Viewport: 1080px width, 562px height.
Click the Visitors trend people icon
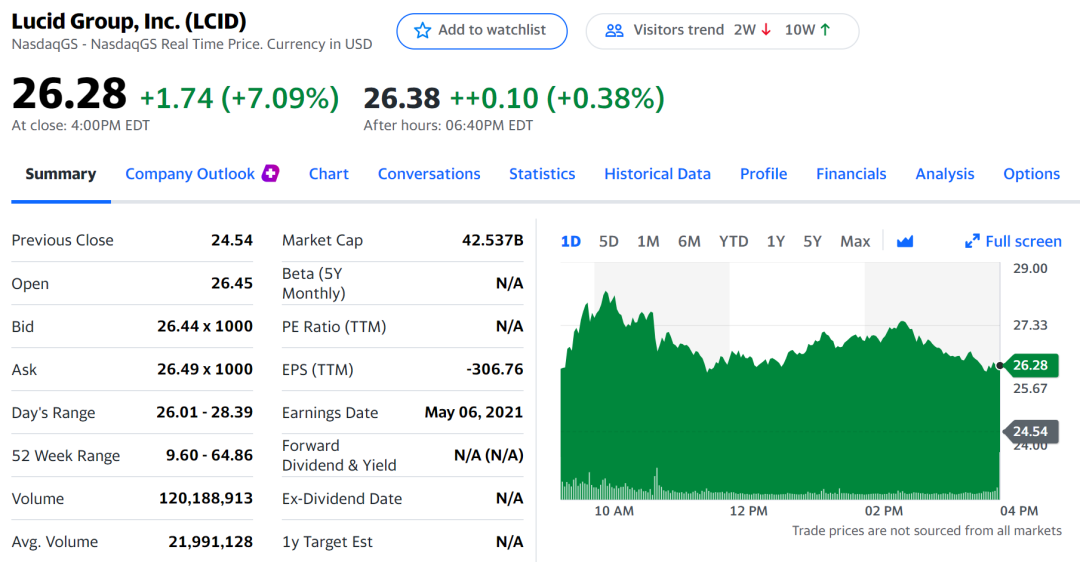pos(615,30)
